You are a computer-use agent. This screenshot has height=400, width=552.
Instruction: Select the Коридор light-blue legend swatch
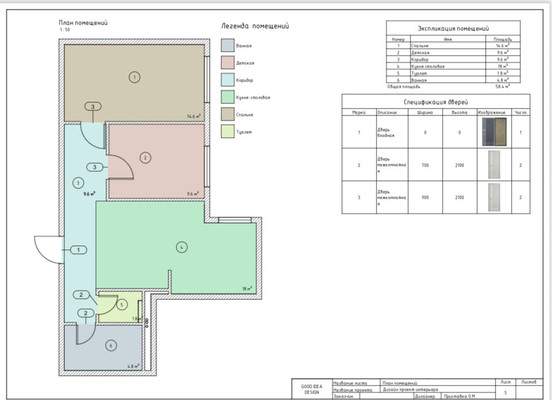point(227,80)
